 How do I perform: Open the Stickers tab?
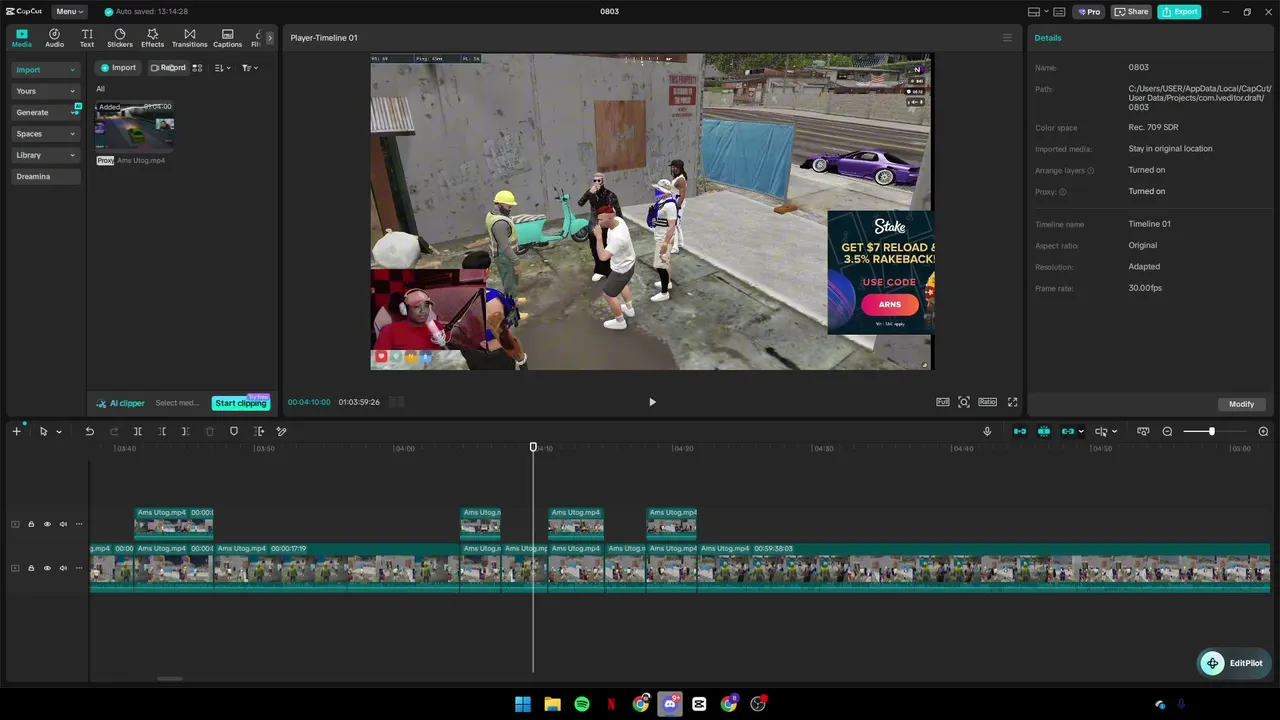(120, 38)
